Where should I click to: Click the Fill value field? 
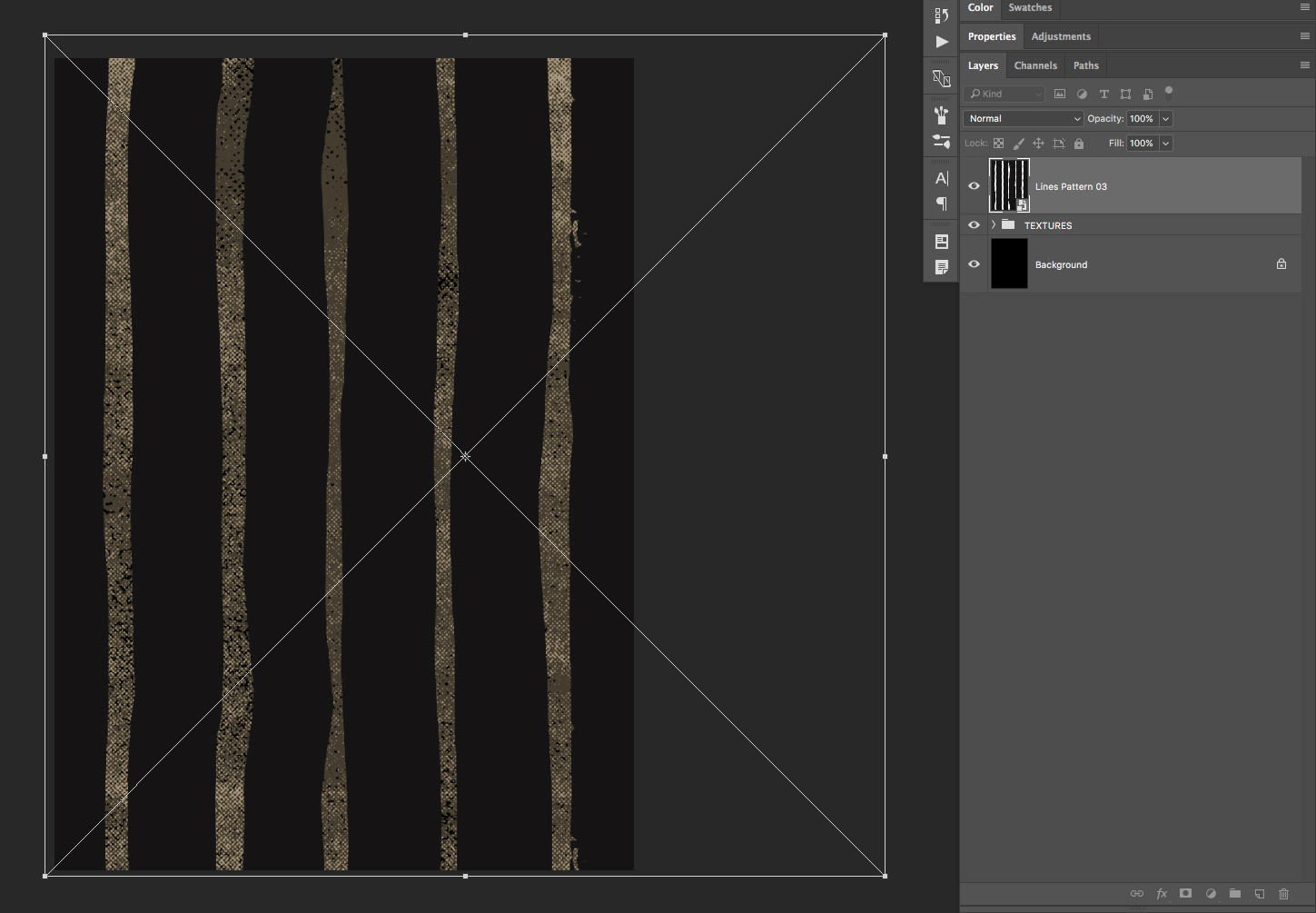click(1142, 144)
